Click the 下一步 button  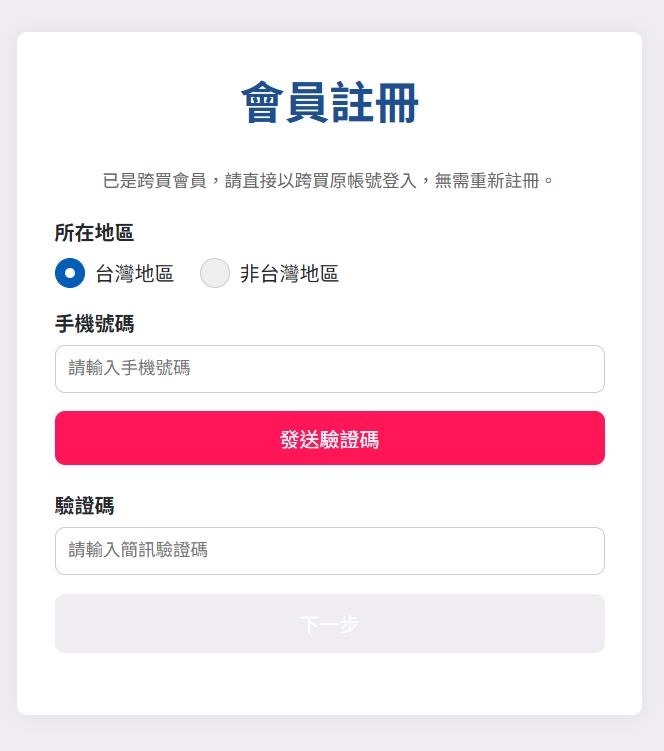click(x=330, y=624)
